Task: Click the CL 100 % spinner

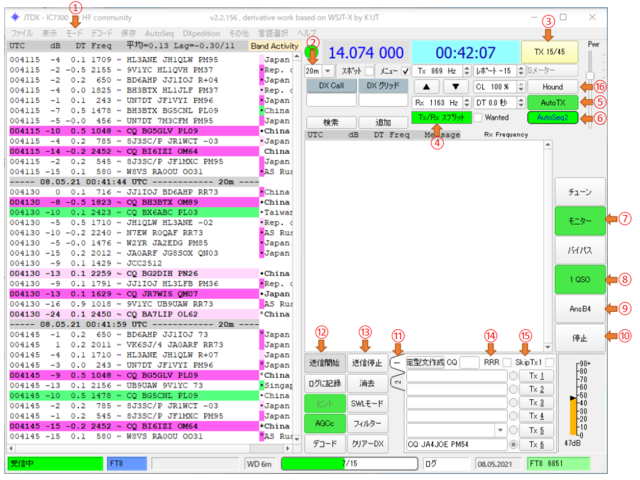Action: (x=499, y=87)
